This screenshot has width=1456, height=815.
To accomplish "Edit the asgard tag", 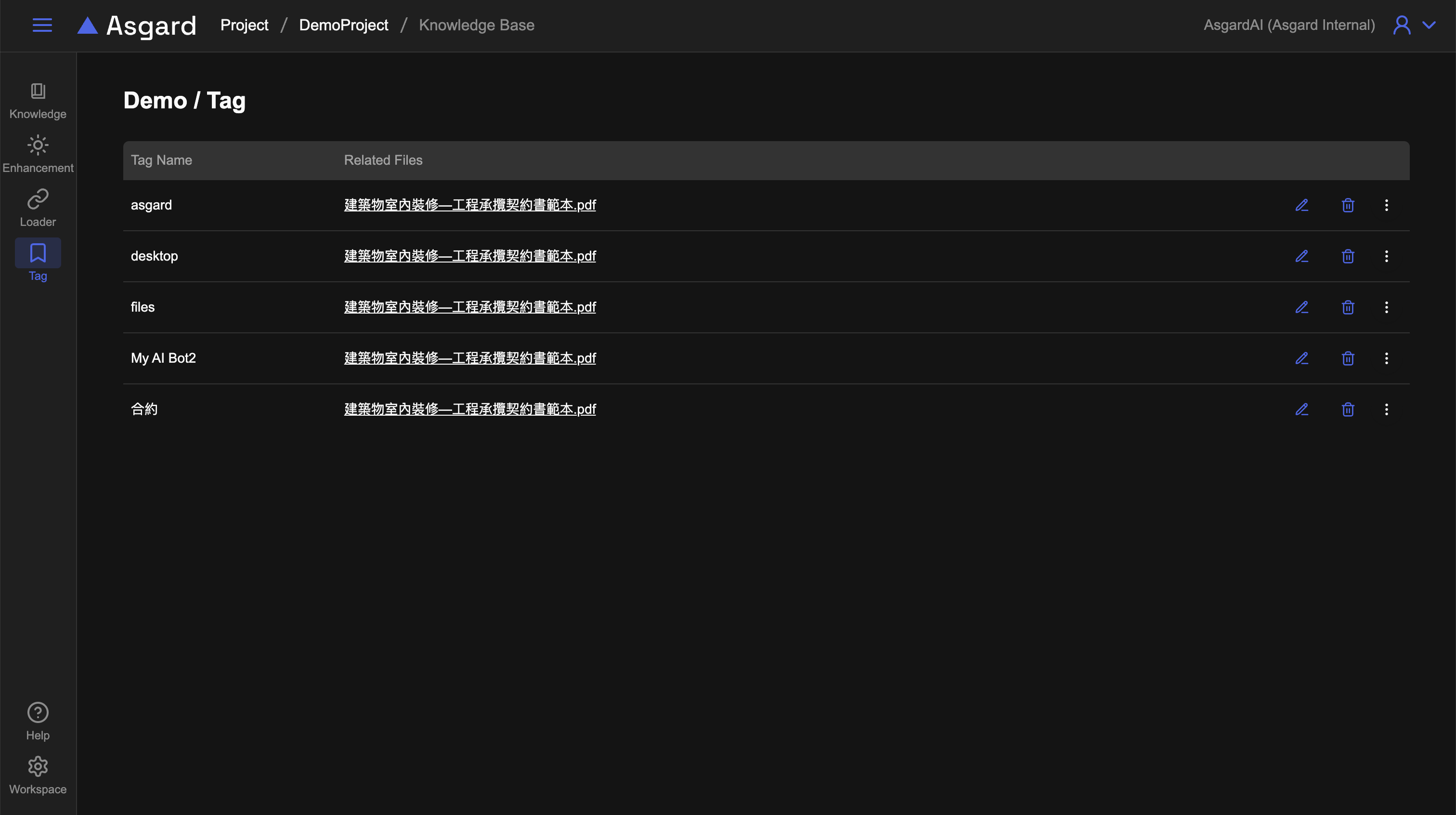I will (1302, 205).
